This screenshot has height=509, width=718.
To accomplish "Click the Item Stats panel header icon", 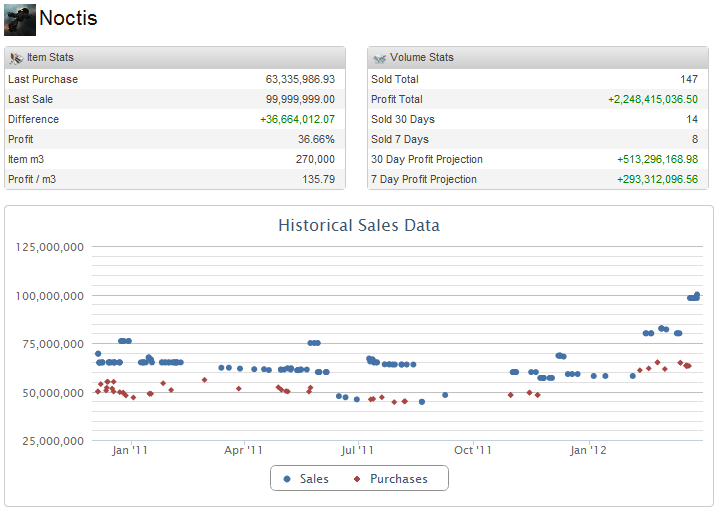I will pos(16,58).
